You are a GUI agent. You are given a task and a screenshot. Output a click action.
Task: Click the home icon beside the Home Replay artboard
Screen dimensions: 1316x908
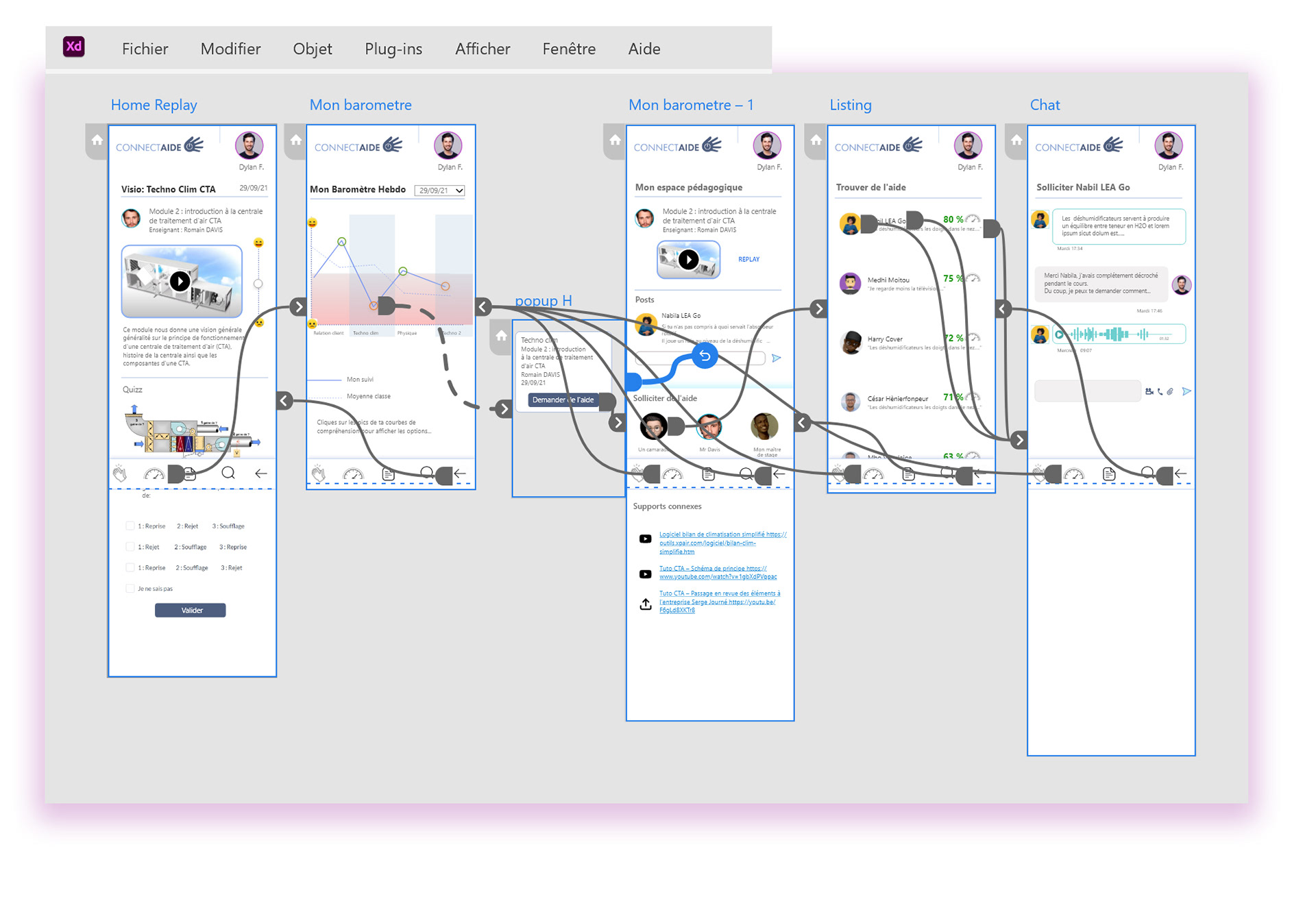coord(97,140)
